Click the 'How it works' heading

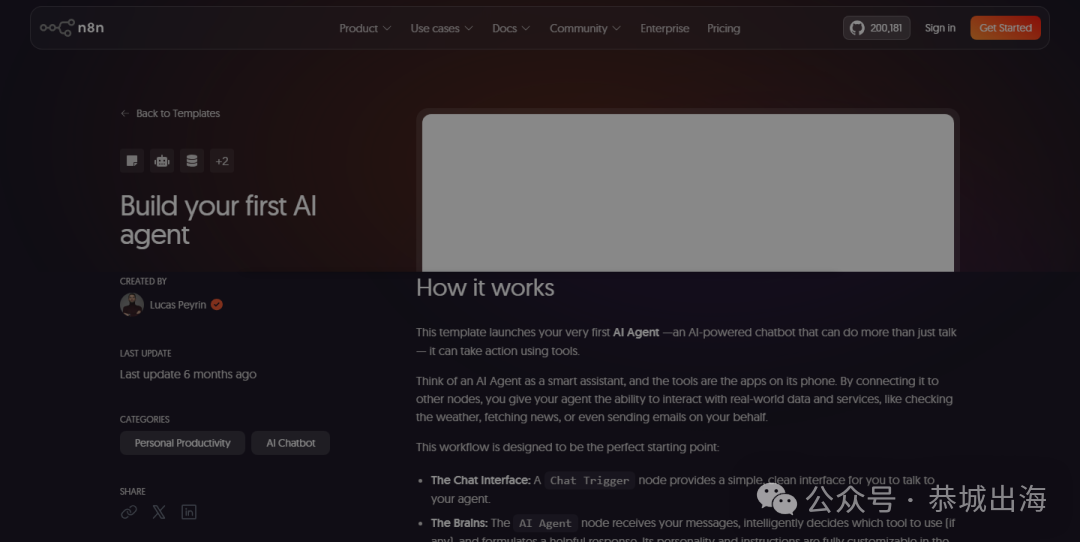[485, 287]
